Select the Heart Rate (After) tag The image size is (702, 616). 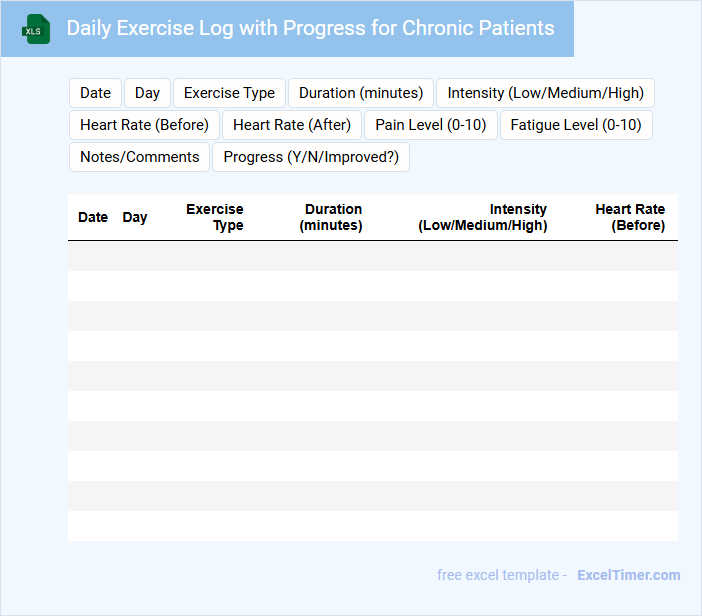click(291, 125)
